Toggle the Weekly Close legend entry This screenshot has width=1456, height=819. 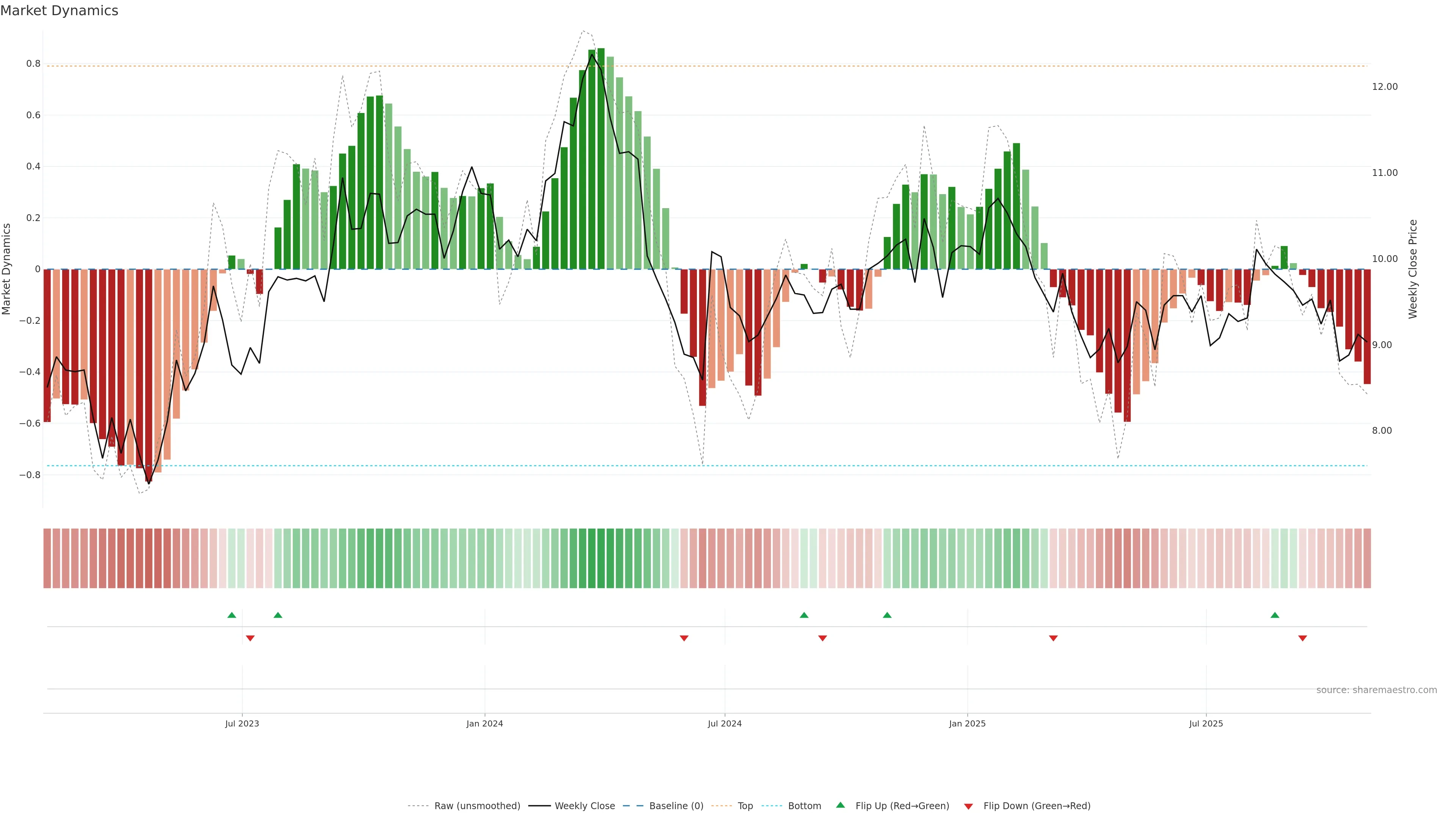584,806
